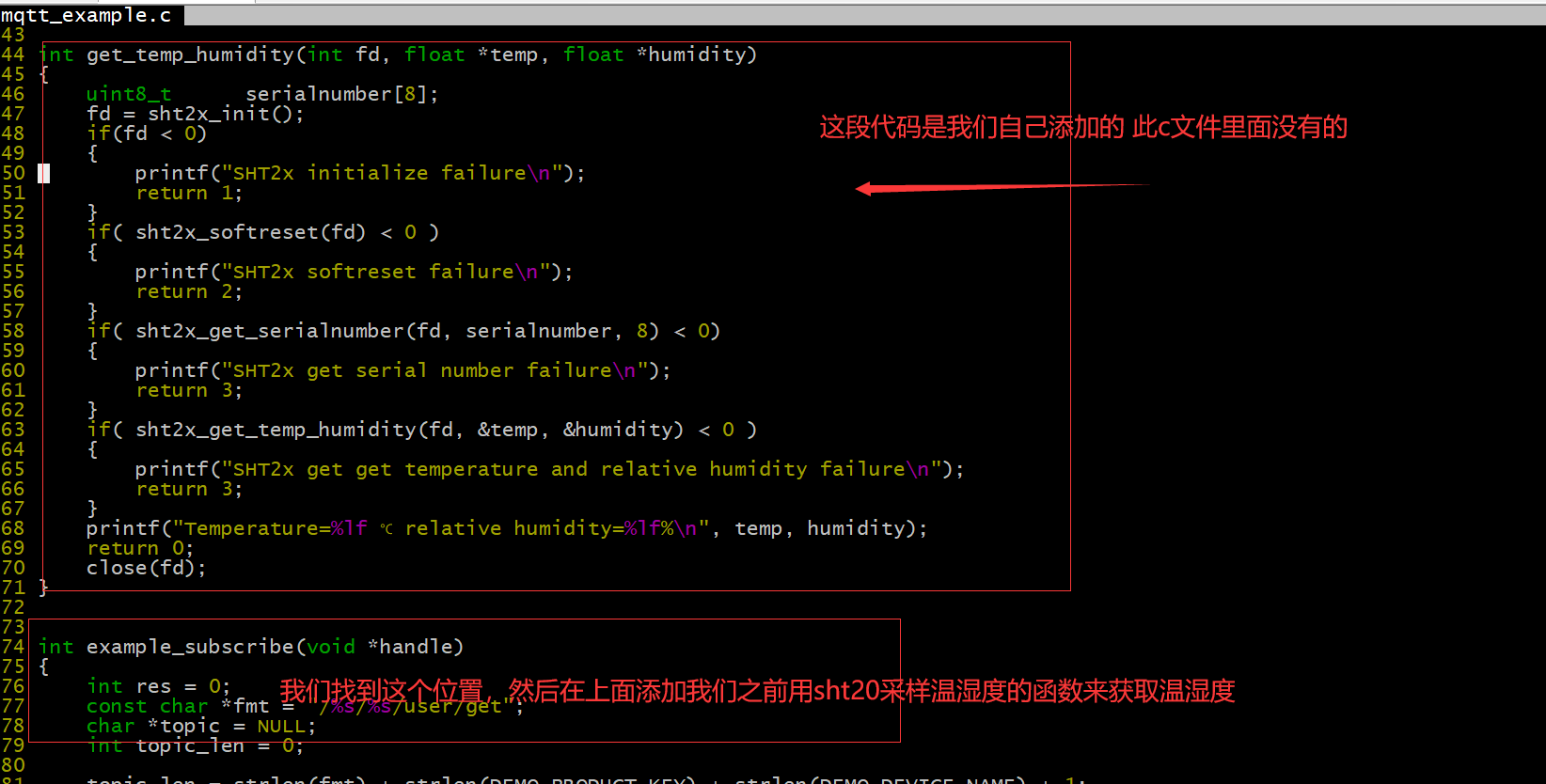Click the 'return 0;' line
Image resolution: width=1546 pixels, height=784 pixels.
point(140,548)
